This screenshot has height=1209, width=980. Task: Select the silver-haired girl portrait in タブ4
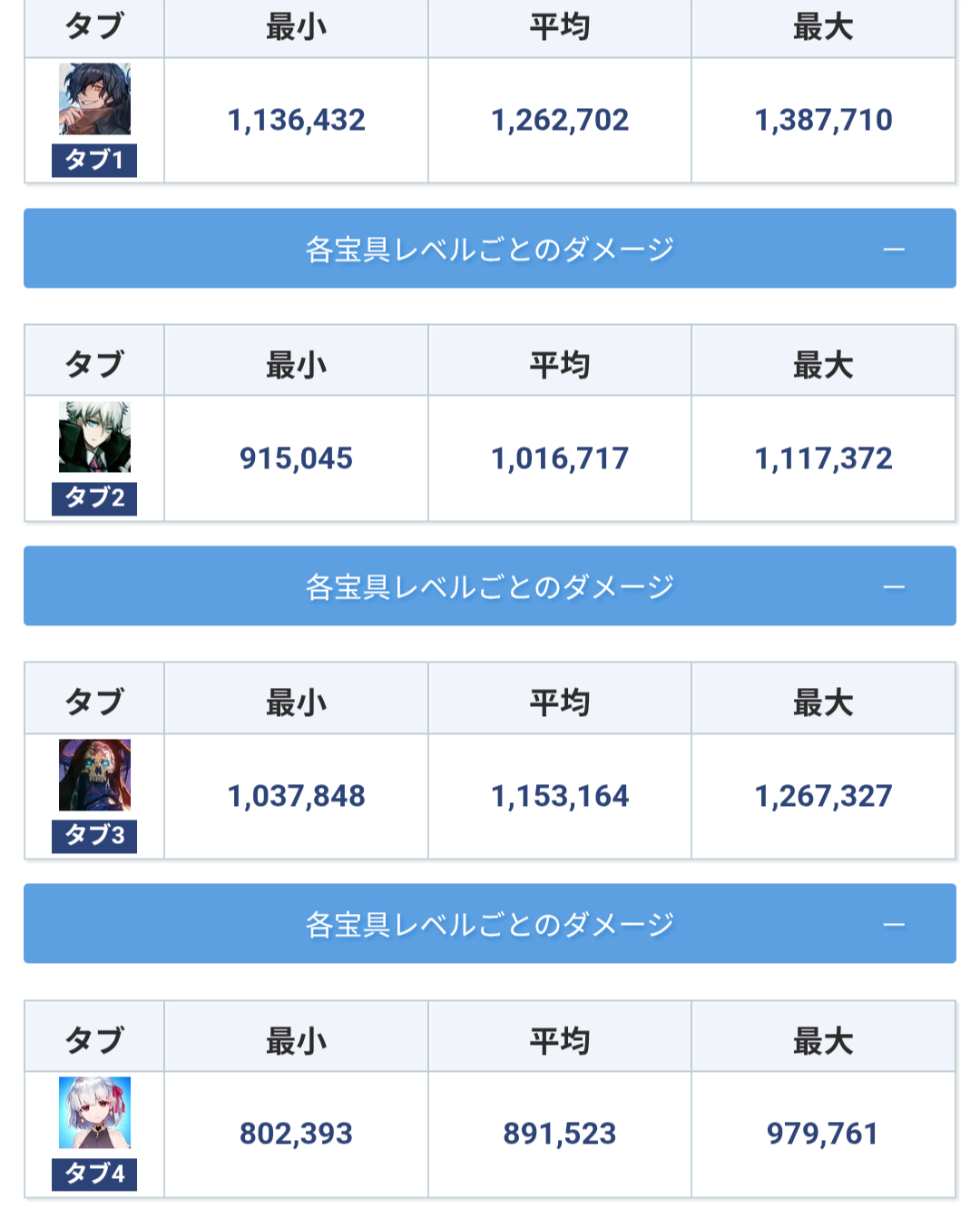94,1112
